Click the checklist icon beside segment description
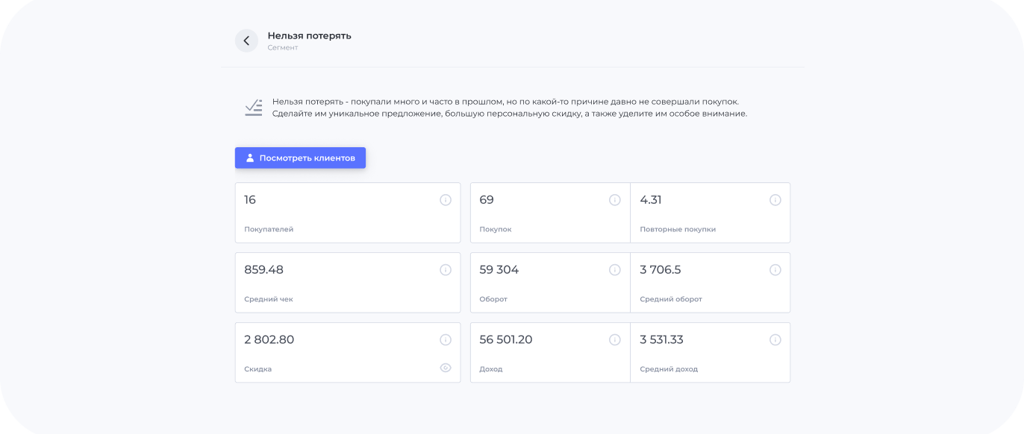The width and height of the screenshot is (1024, 434). pyautogui.click(x=253, y=108)
